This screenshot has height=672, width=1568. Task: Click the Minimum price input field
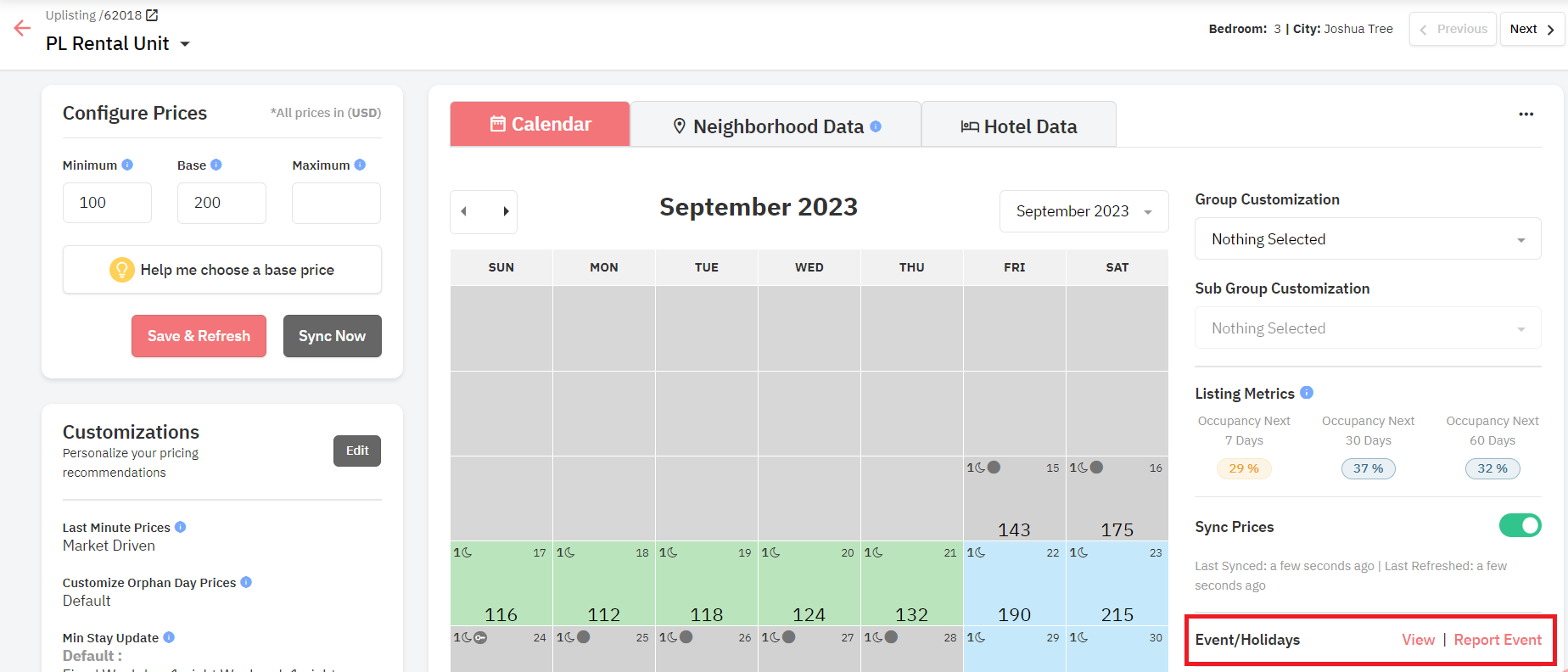[107, 203]
